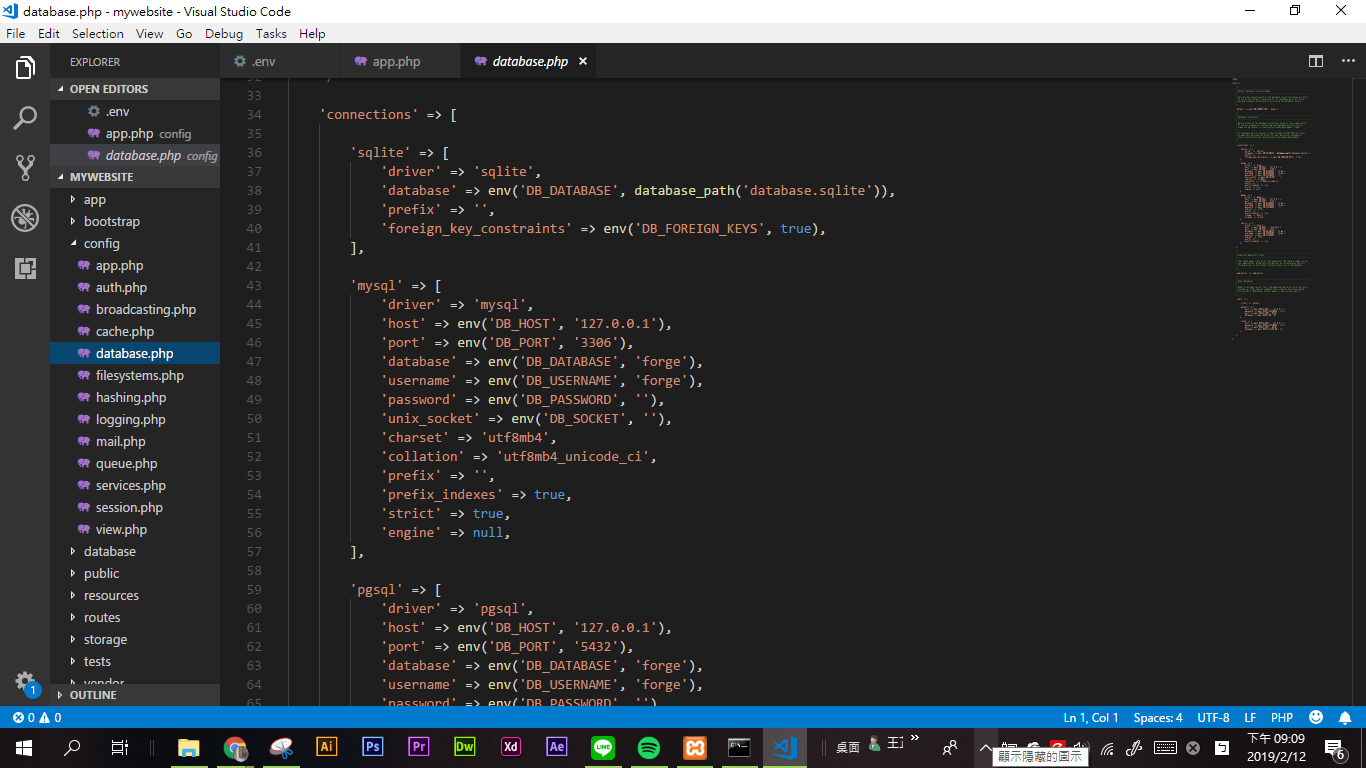Expand the OUTLINE section
The width and height of the screenshot is (1366, 768).
[135, 695]
